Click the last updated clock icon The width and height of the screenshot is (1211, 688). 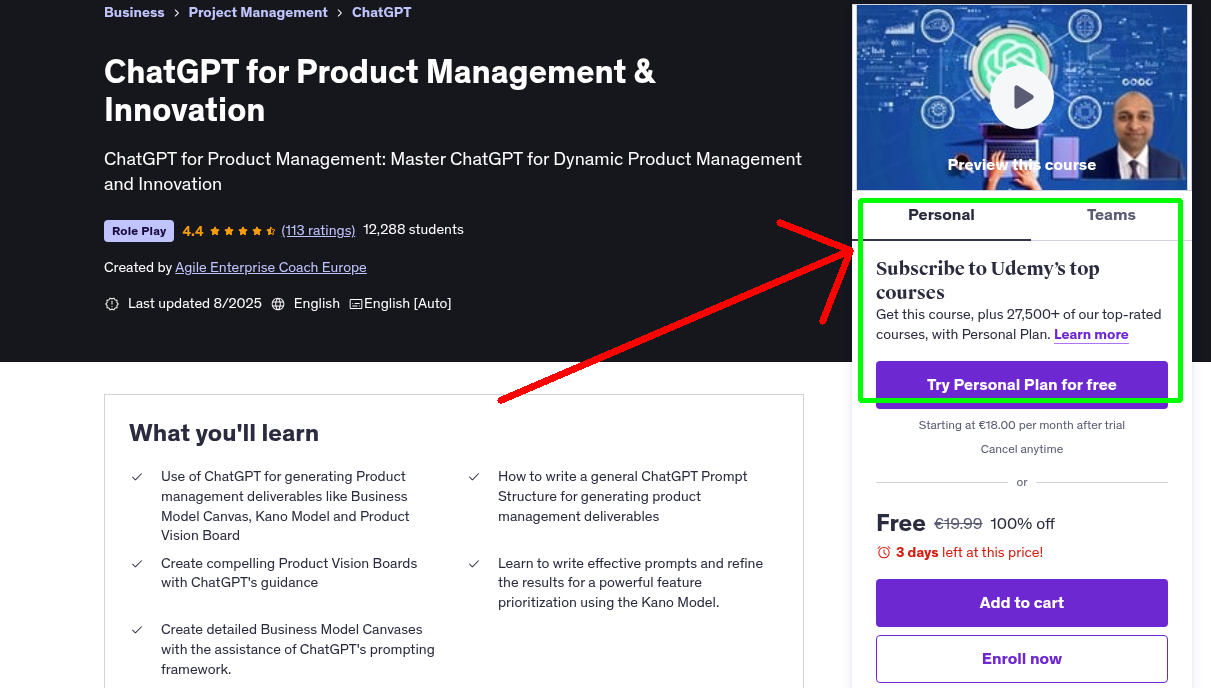click(112, 304)
